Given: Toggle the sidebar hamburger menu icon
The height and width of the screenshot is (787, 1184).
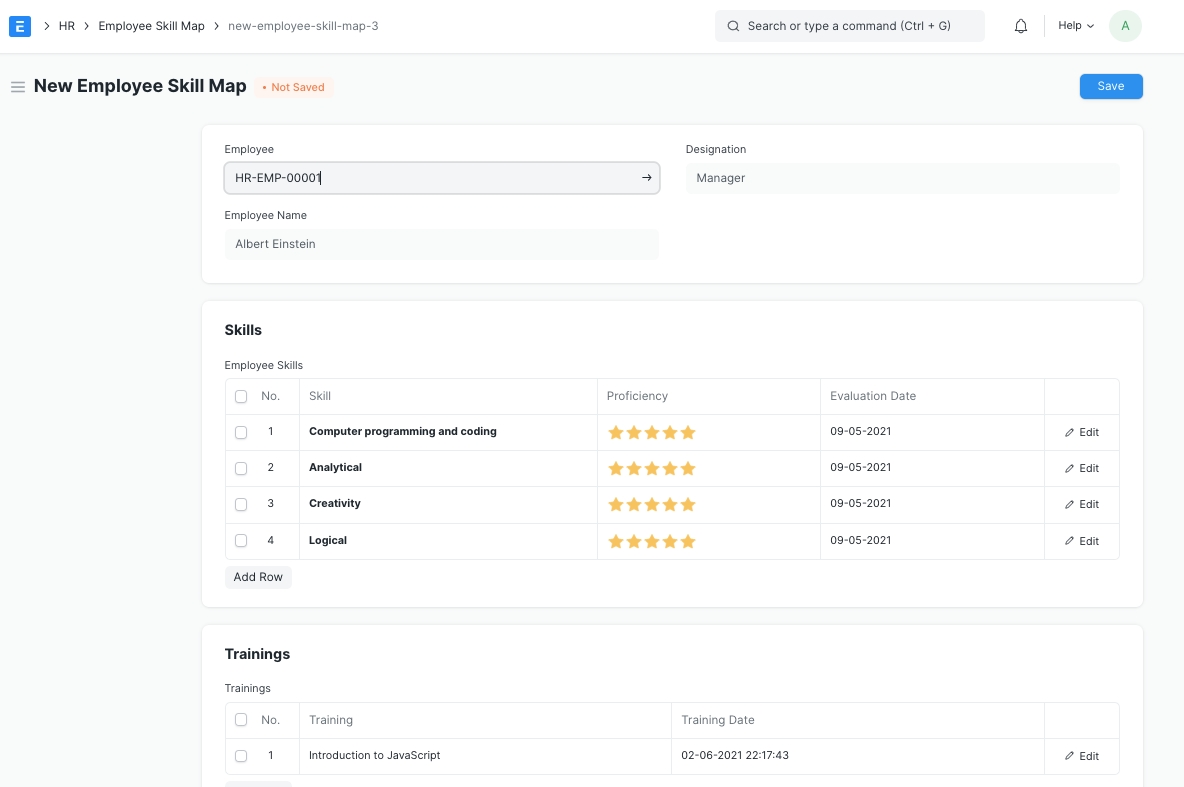Looking at the screenshot, I should pos(18,87).
